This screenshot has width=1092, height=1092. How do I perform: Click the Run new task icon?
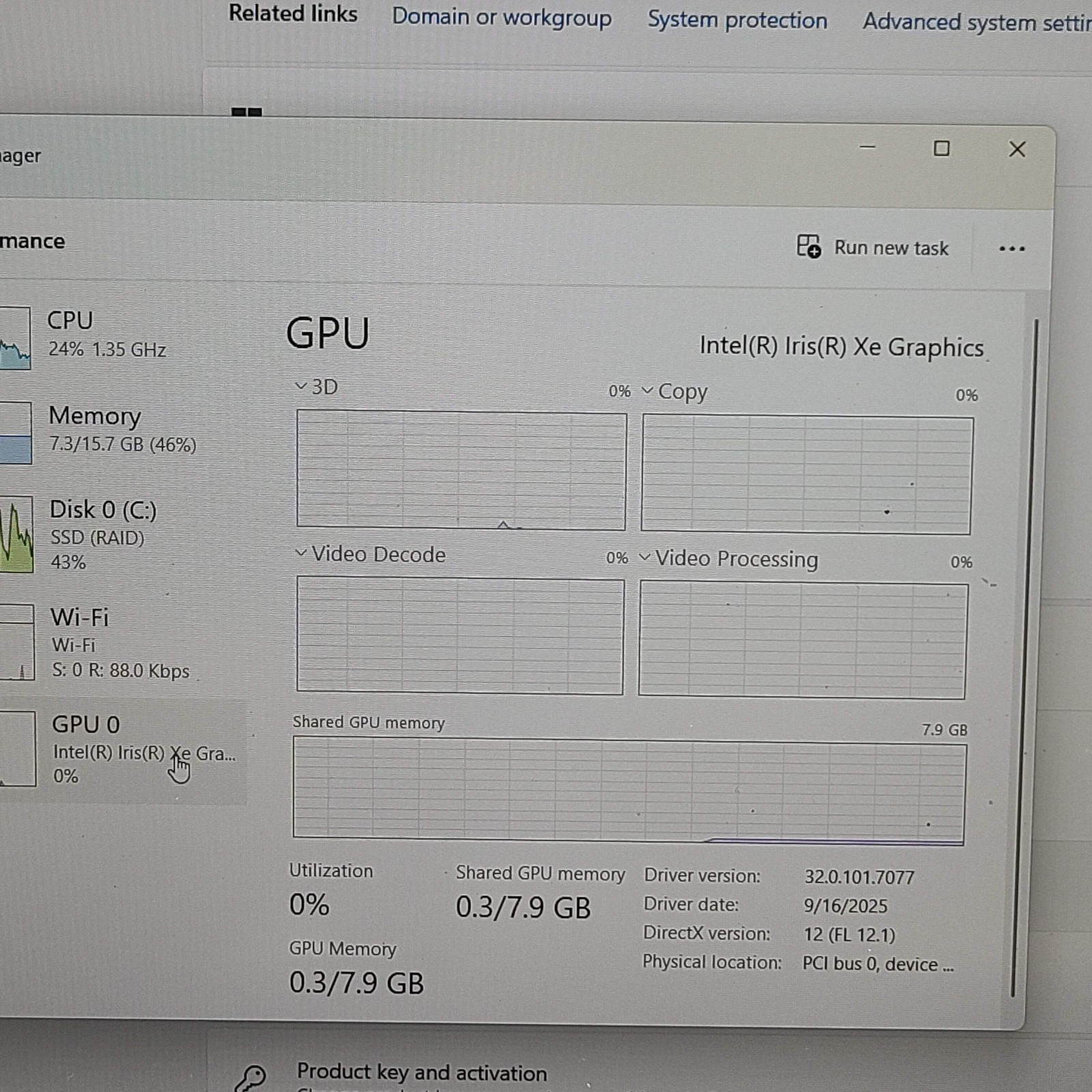pyautogui.click(x=809, y=246)
